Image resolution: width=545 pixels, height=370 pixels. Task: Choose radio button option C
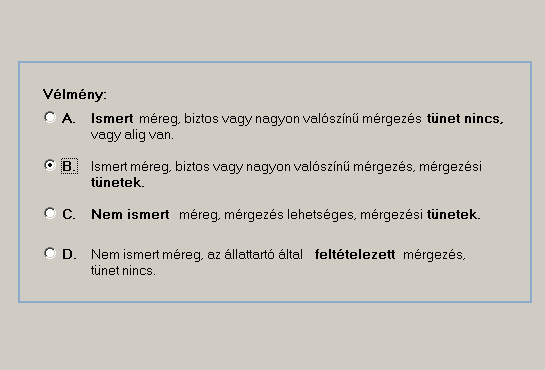[50, 213]
